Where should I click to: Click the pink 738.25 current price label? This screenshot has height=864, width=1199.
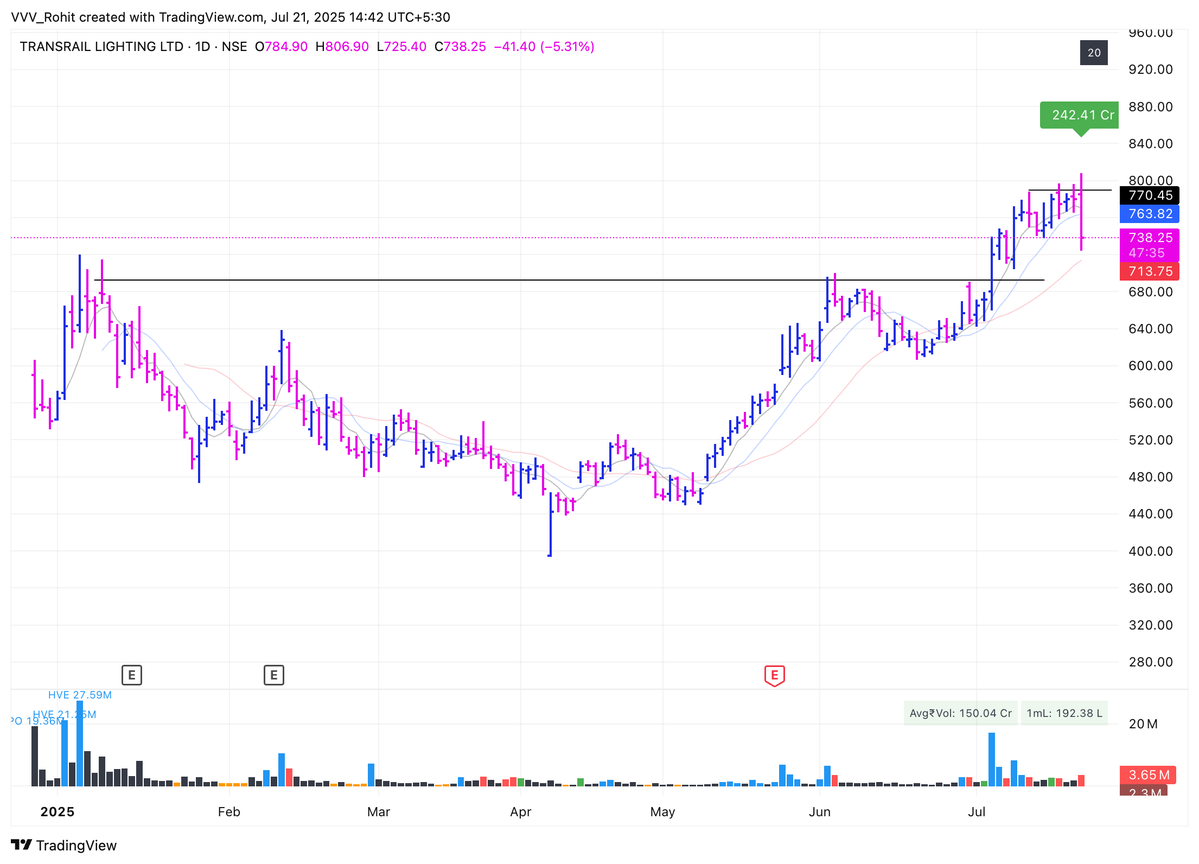point(1149,238)
